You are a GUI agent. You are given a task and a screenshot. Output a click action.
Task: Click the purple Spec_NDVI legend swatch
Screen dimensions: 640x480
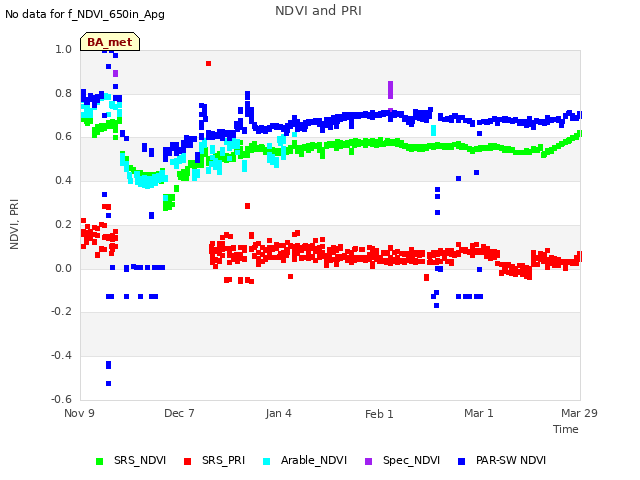pyautogui.click(x=368, y=461)
